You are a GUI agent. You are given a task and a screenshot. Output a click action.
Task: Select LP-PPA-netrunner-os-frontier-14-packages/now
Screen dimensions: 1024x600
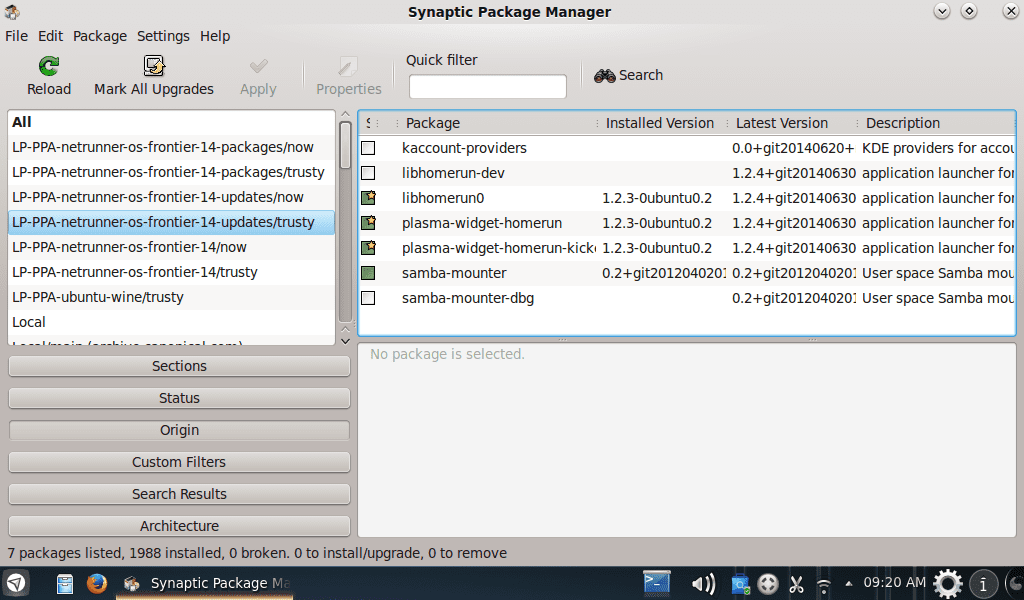click(172, 148)
